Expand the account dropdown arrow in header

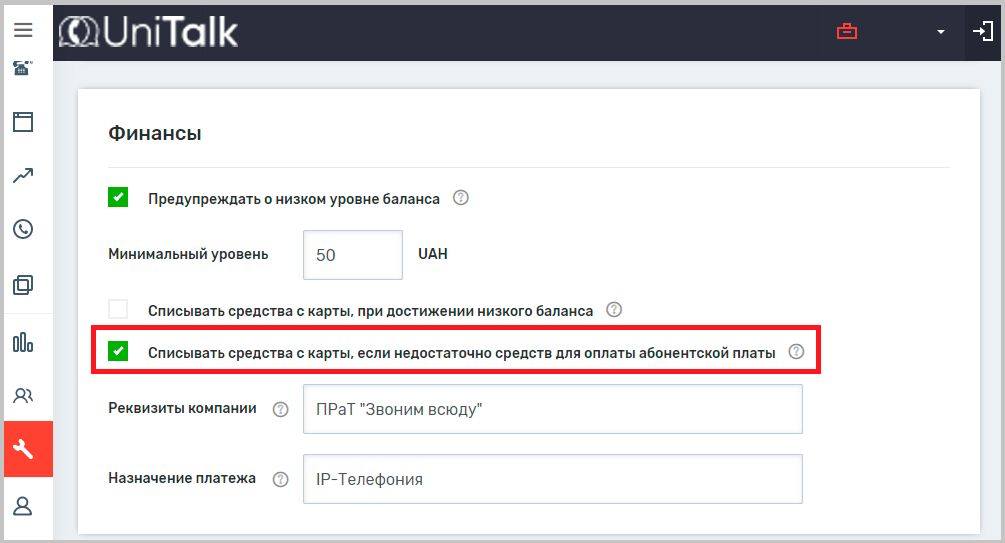(x=940, y=33)
